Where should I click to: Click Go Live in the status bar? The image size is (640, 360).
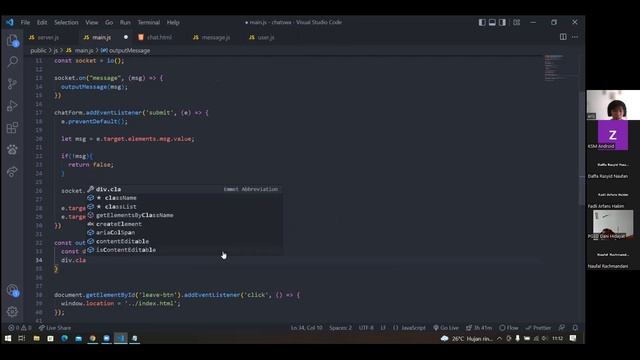point(446,328)
